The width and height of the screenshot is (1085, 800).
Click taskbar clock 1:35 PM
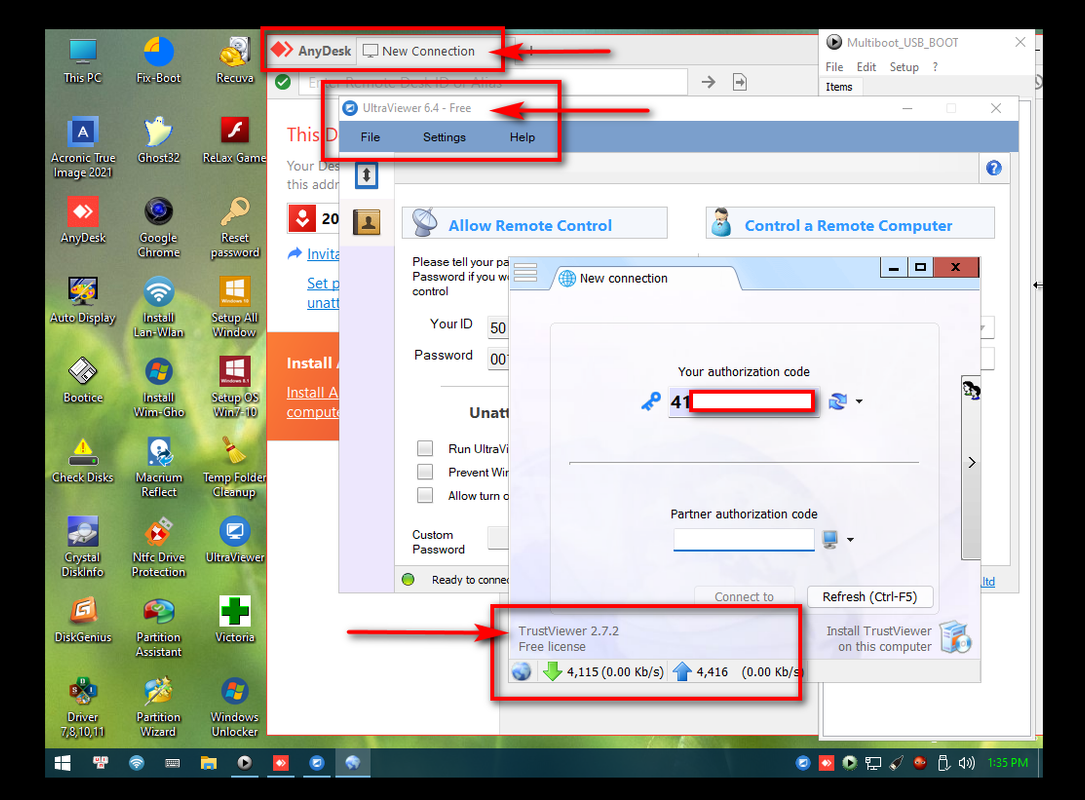[x=1008, y=763]
